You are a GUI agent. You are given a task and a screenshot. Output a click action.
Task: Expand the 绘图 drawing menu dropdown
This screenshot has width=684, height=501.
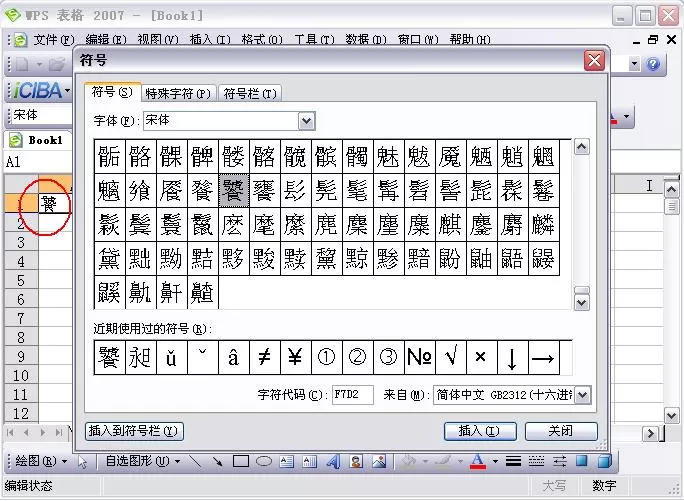click(x=65, y=461)
